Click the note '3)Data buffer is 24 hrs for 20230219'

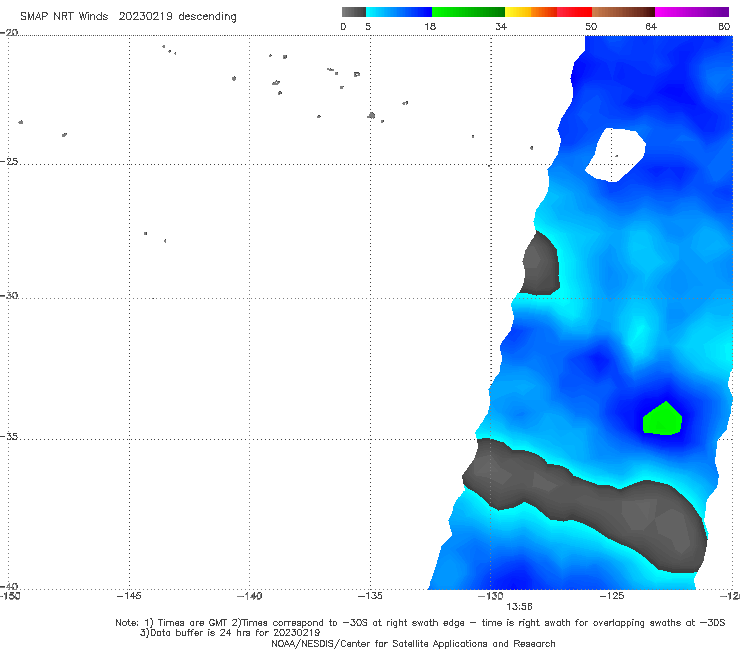pyautogui.click(x=230, y=633)
